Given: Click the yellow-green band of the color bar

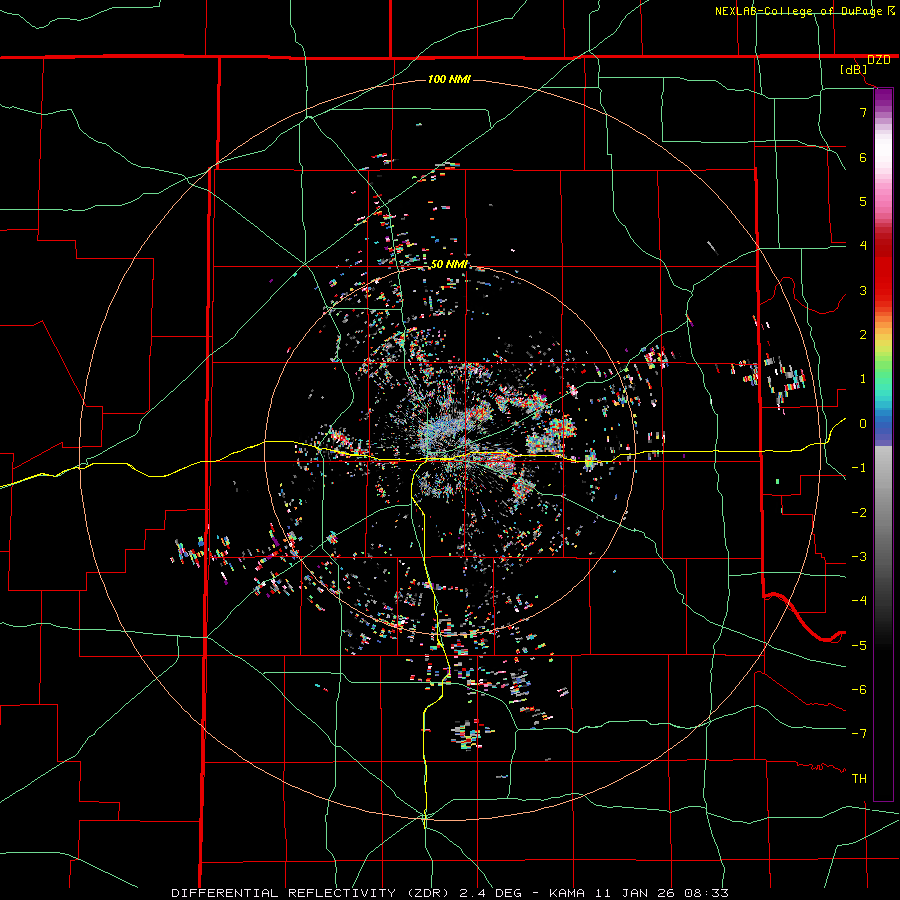Looking at the screenshot, I should tap(883, 350).
